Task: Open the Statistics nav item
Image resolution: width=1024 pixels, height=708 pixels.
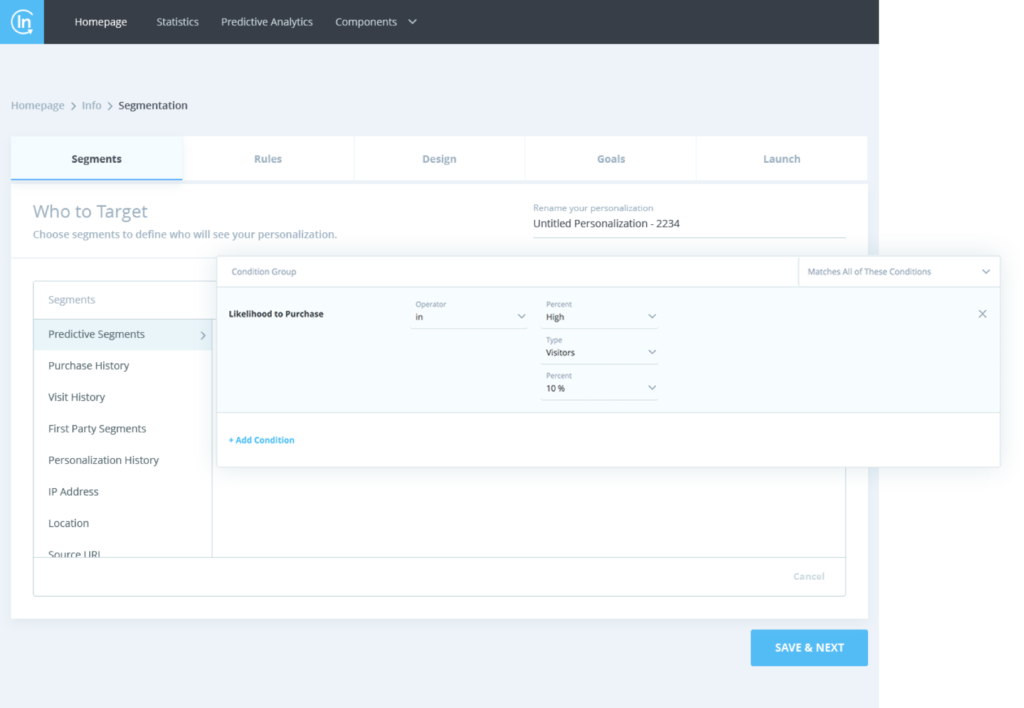Action: pos(178,22)
